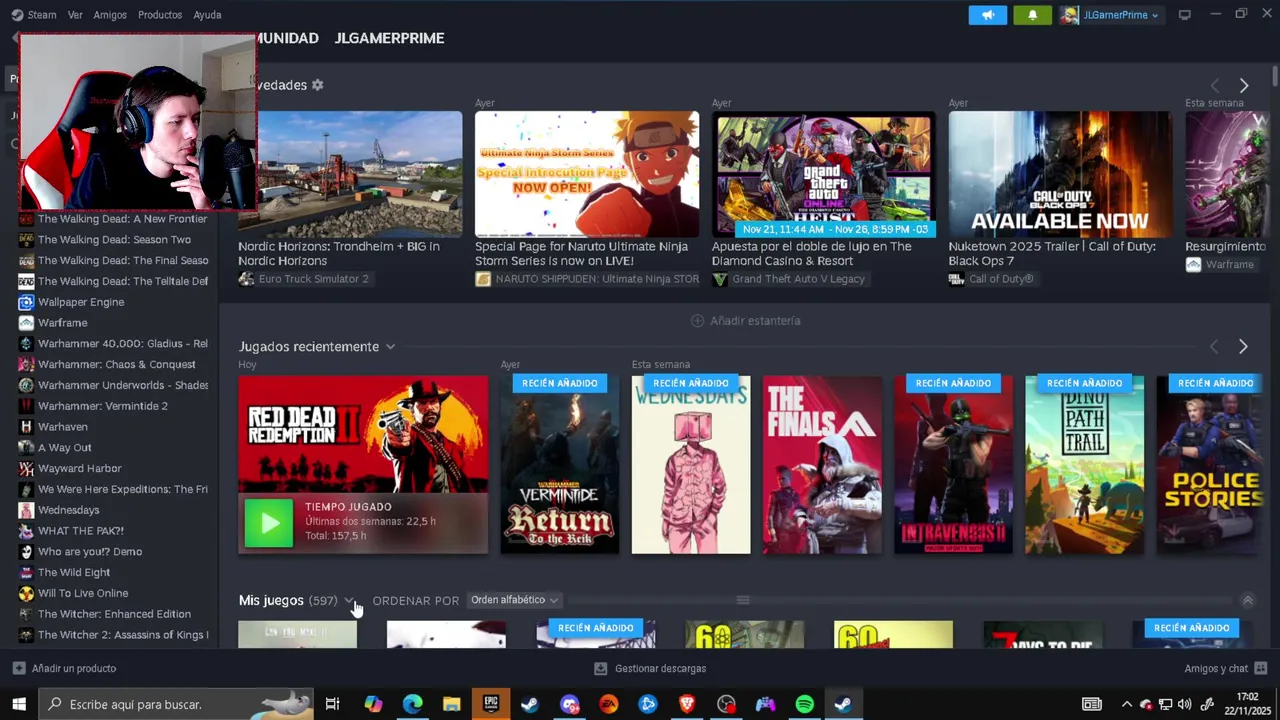
Task: Open the notifications bell
Action: (1032, 15)
